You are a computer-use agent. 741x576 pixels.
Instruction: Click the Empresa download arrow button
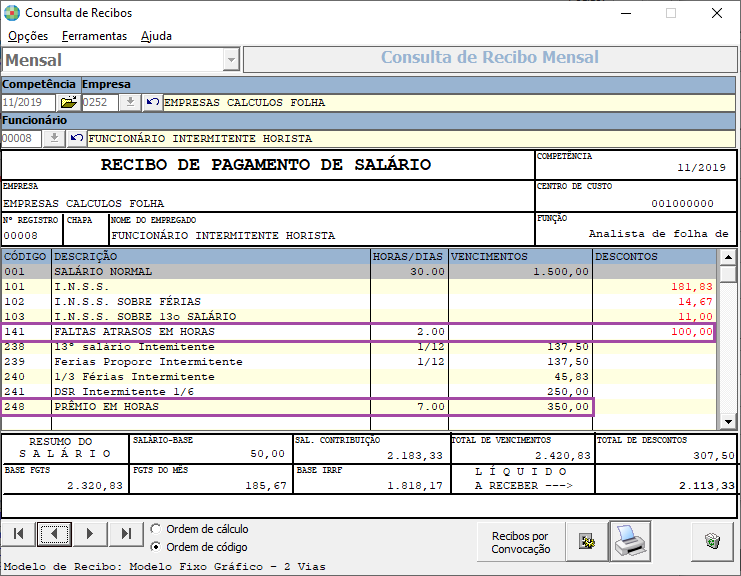point(130,102)
